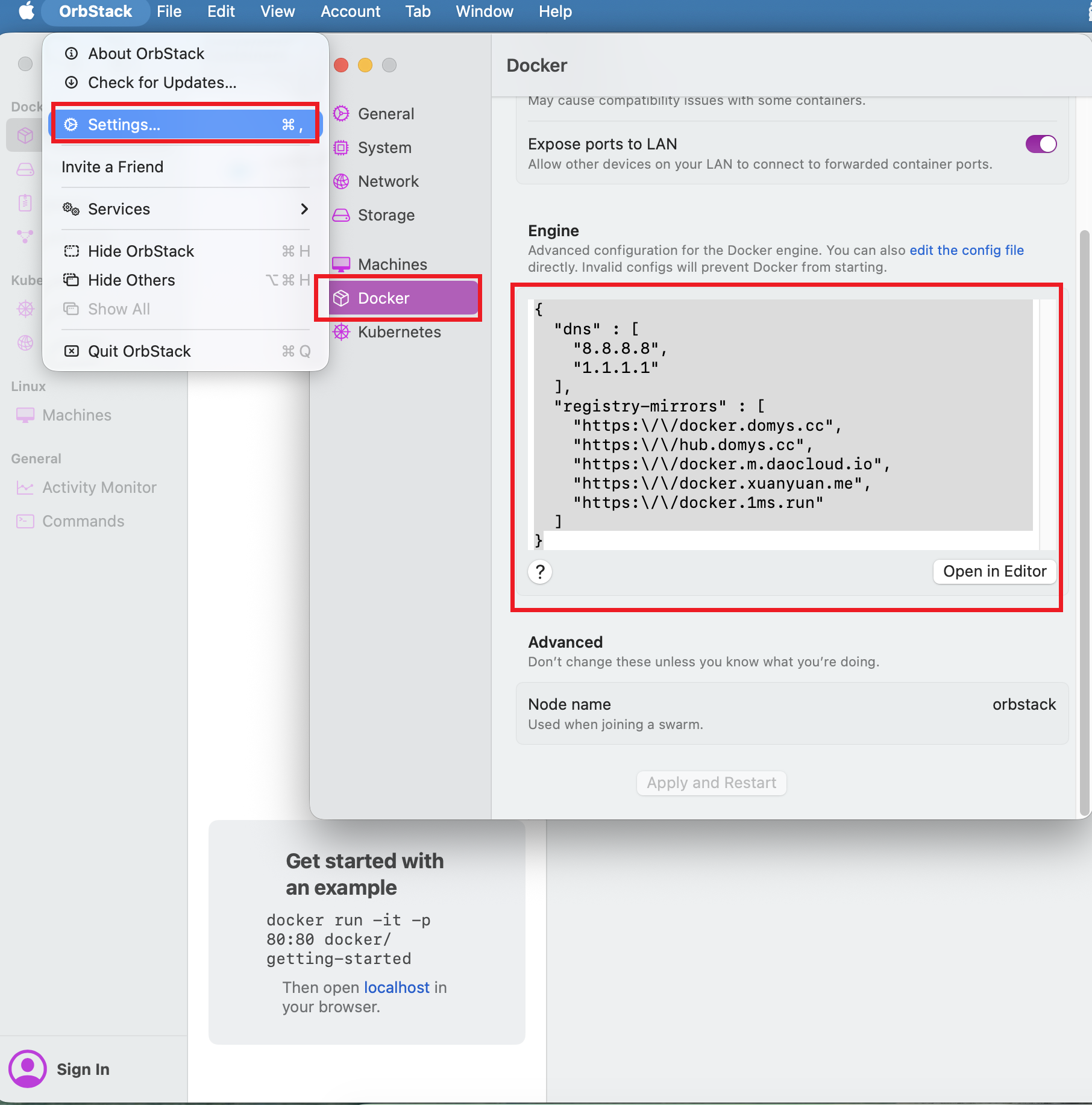This screenshot has height=1105, width=1092.
Task: Choose Quit OrbStack from the menu
Action: (186, 351)
